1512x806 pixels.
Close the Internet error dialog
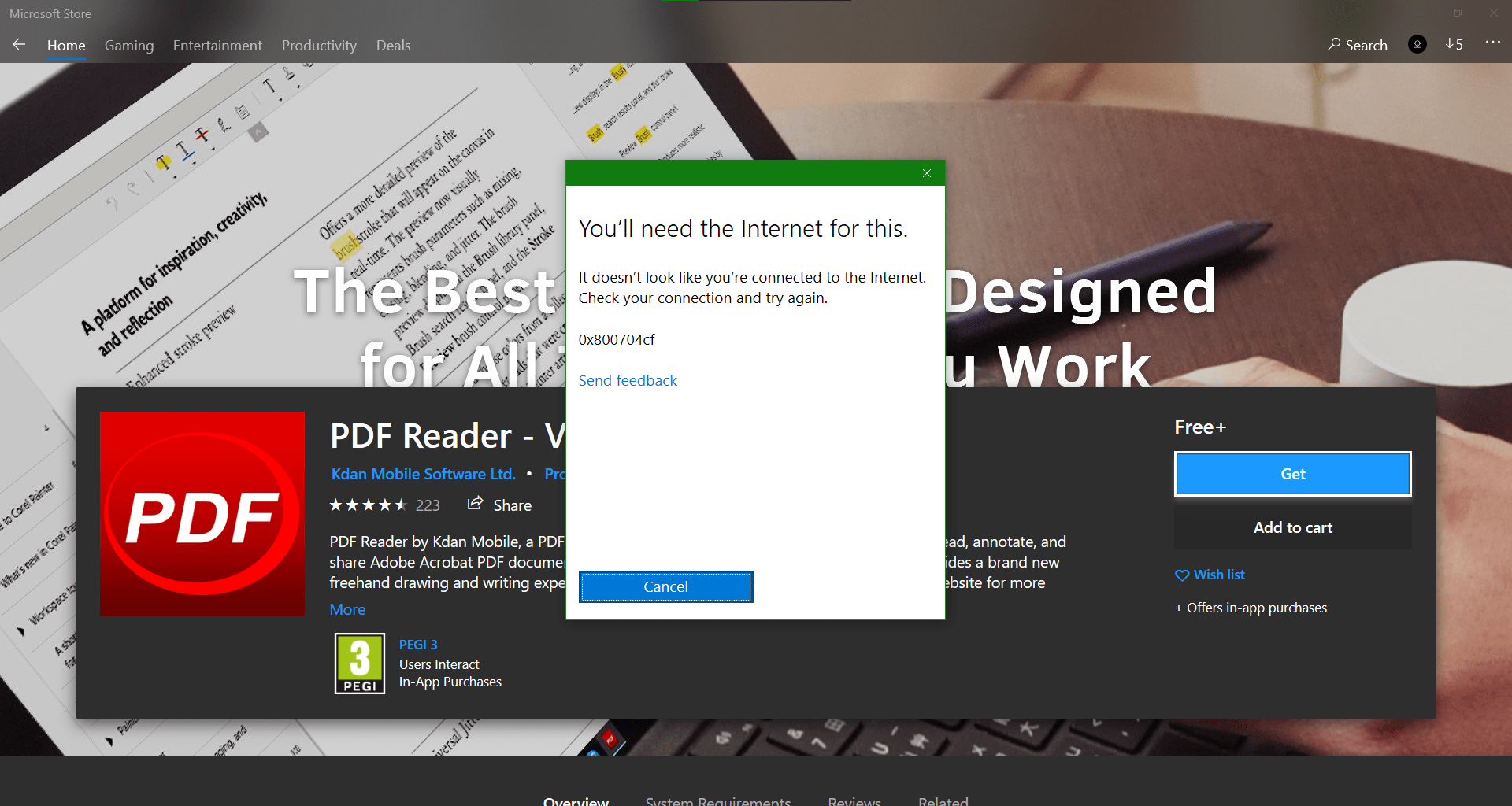(927, 173)
